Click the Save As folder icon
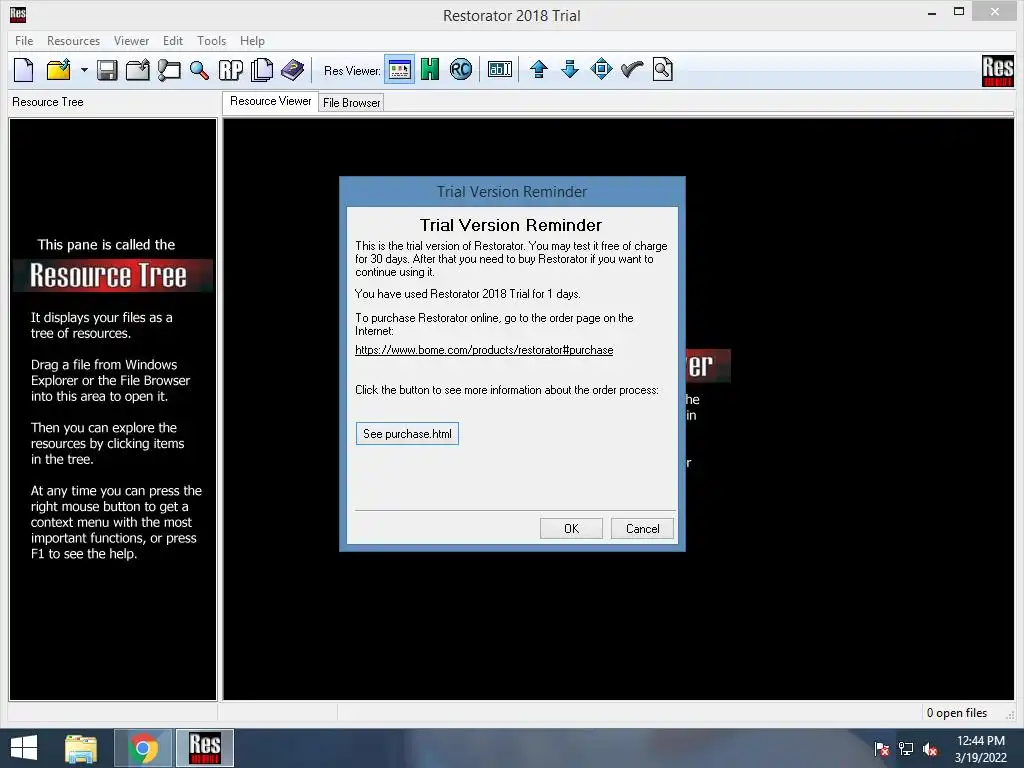Image resolution: width=1024 pixels, height=768 pixels. (x=138, y=70)
